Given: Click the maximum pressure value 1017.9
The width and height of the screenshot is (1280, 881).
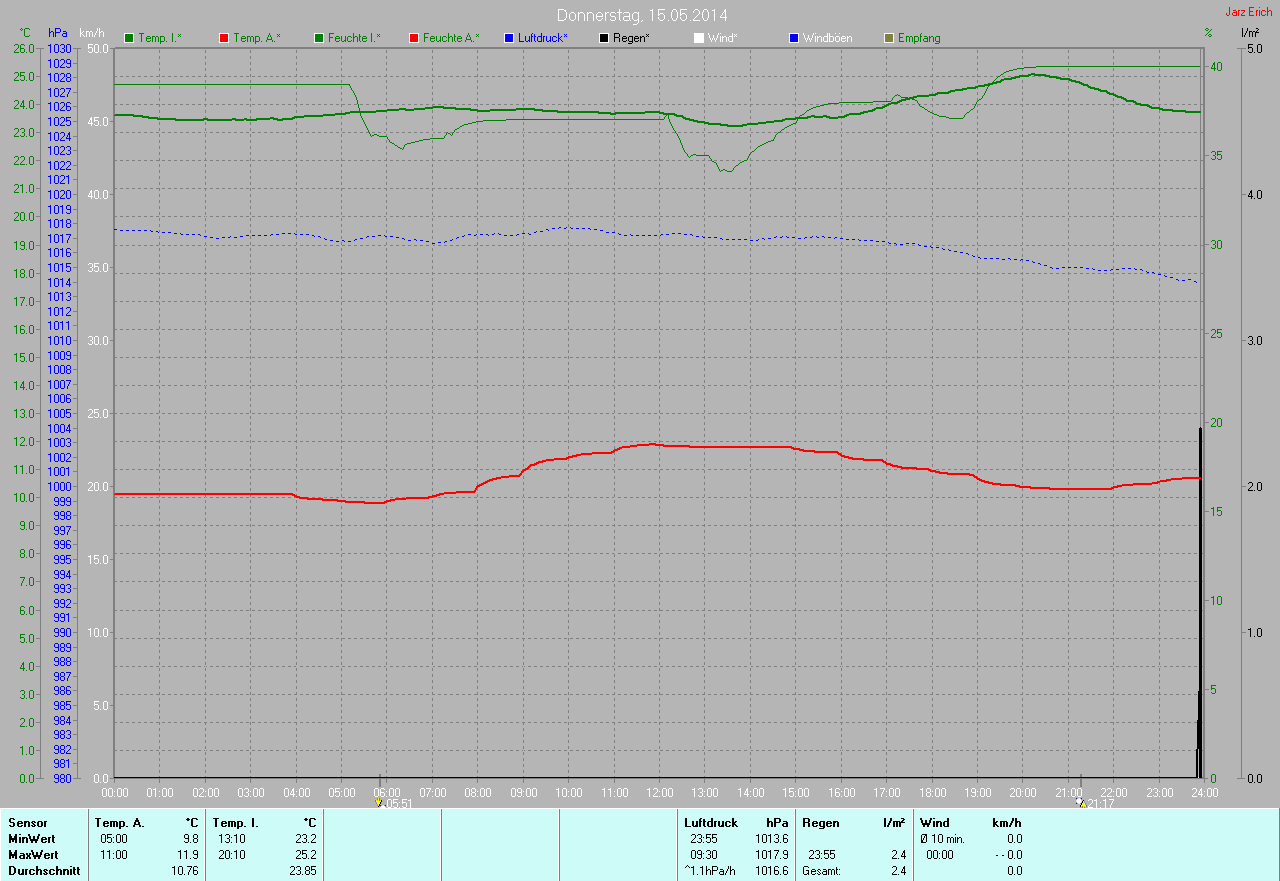Looking at the screenshot, I should coord(771,855).
